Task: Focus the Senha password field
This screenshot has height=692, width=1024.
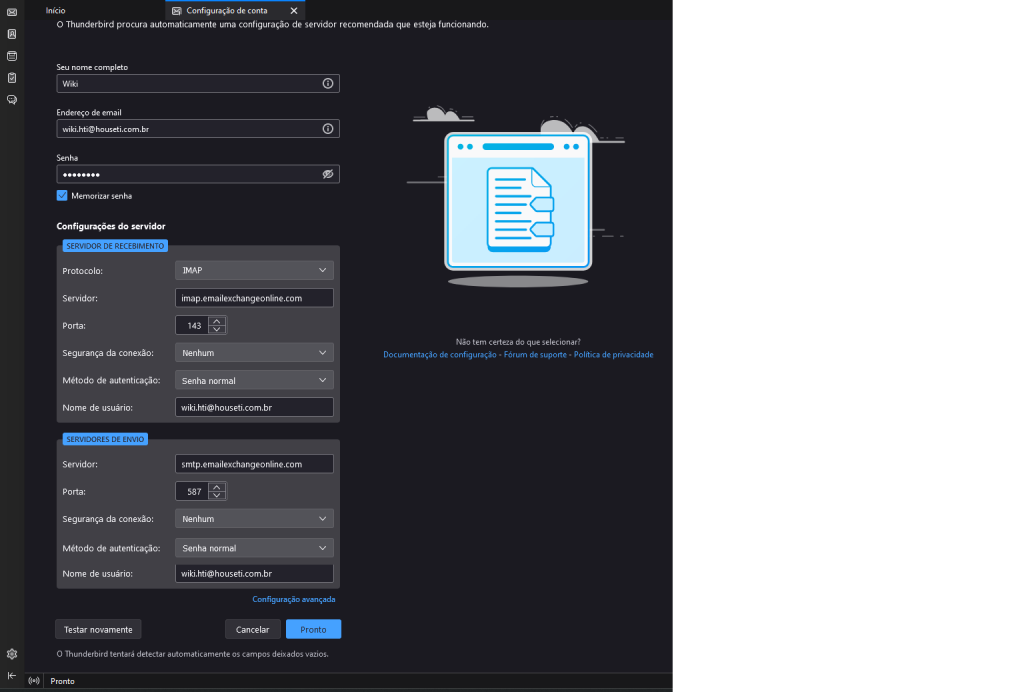Action: (x=198, y=174)
